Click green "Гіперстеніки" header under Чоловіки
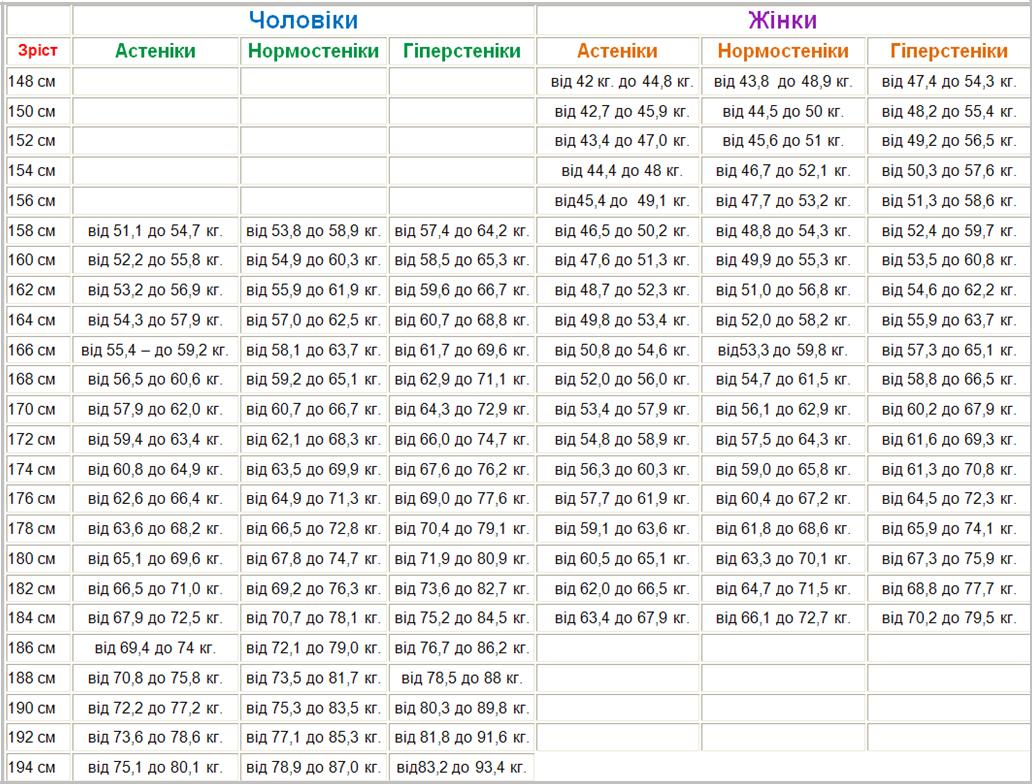1032x784 pixels. 462,51
